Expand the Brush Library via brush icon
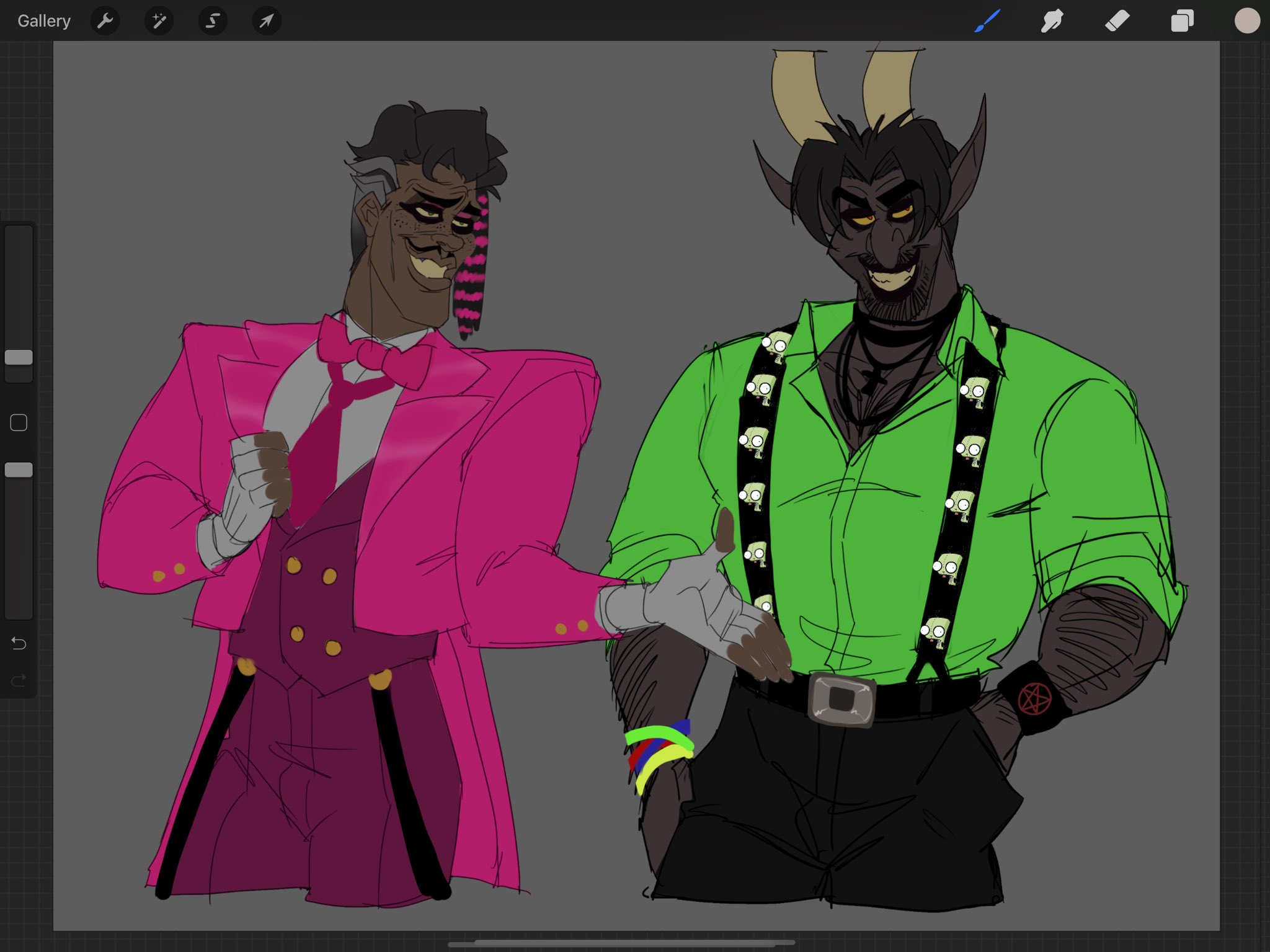Image resolution: width=1270 pixels, height=952 pixels. 986,20
